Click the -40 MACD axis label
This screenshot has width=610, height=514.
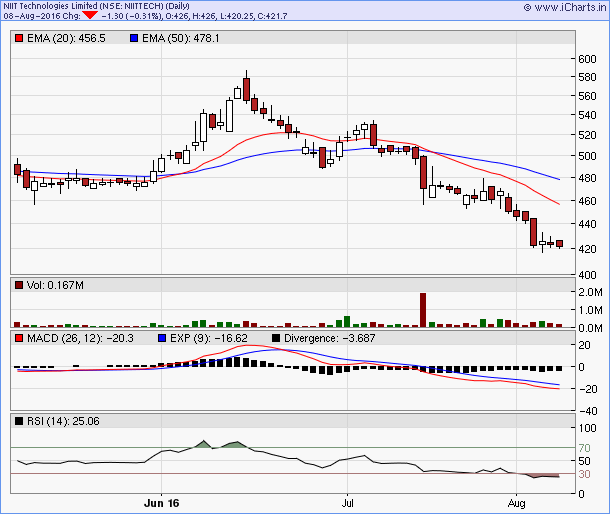tap(588, 411)
